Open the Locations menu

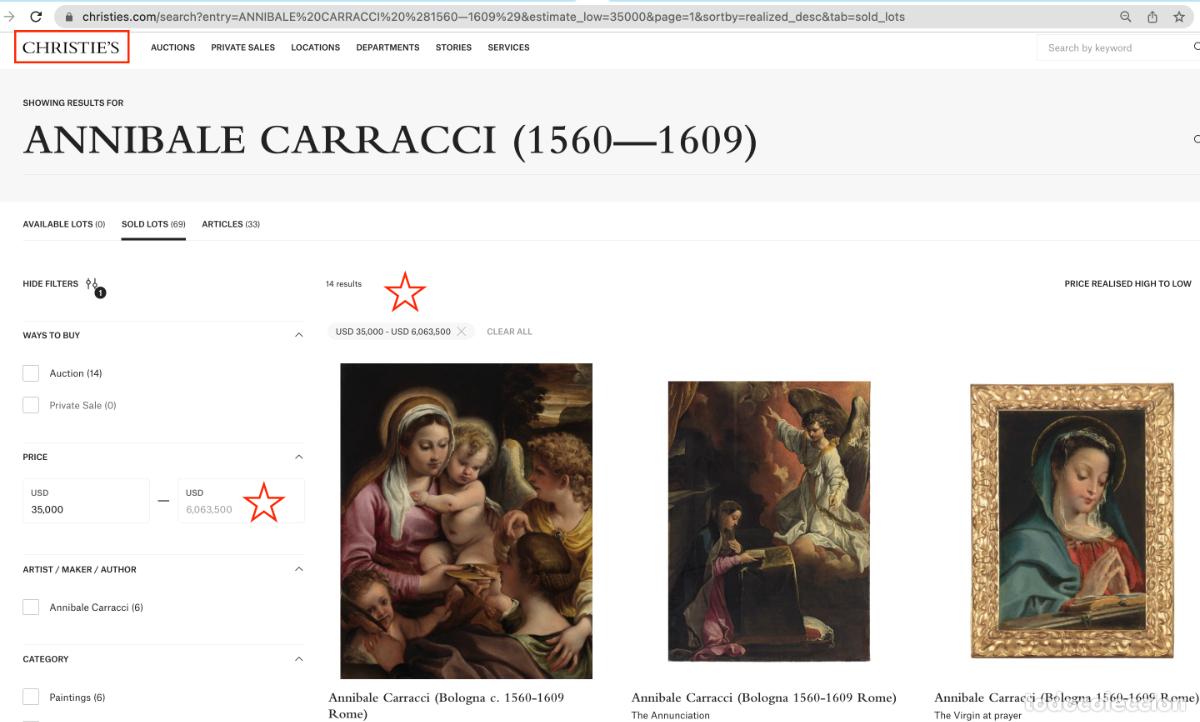[x=315, y=47]
